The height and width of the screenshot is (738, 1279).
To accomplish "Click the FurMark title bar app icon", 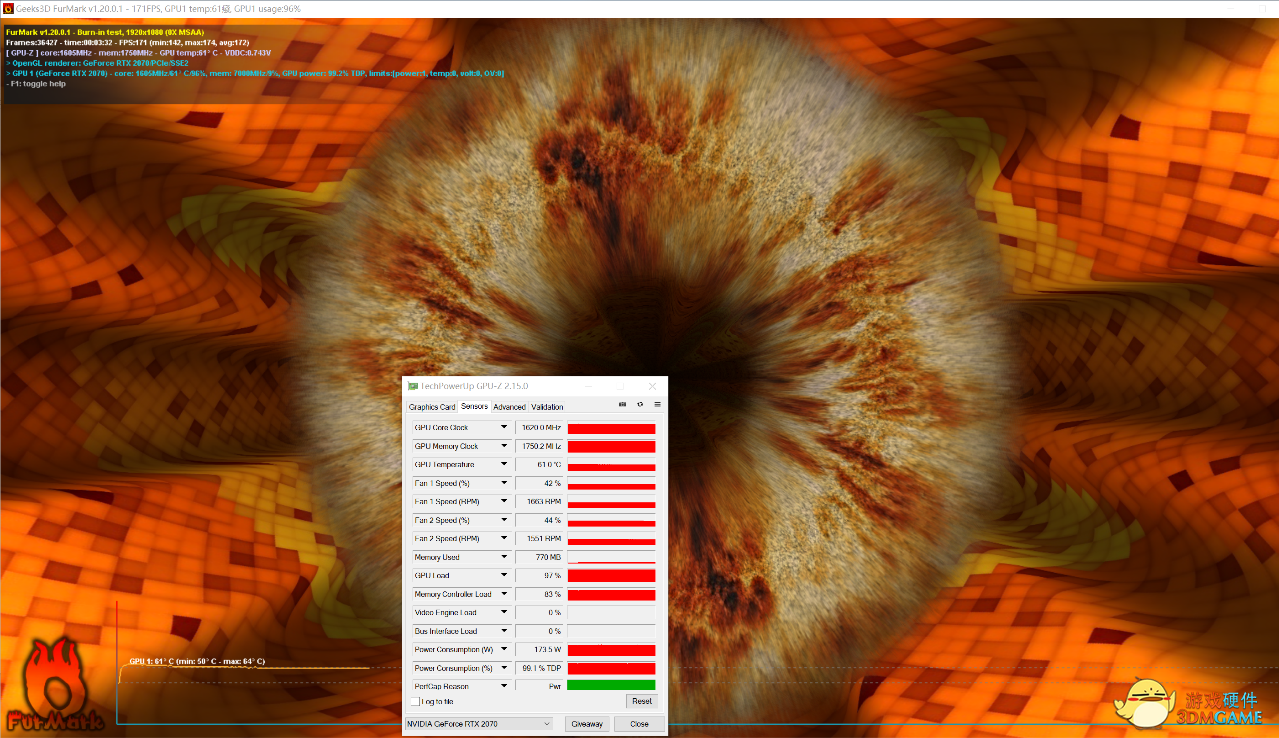I will tap(8, 8).
